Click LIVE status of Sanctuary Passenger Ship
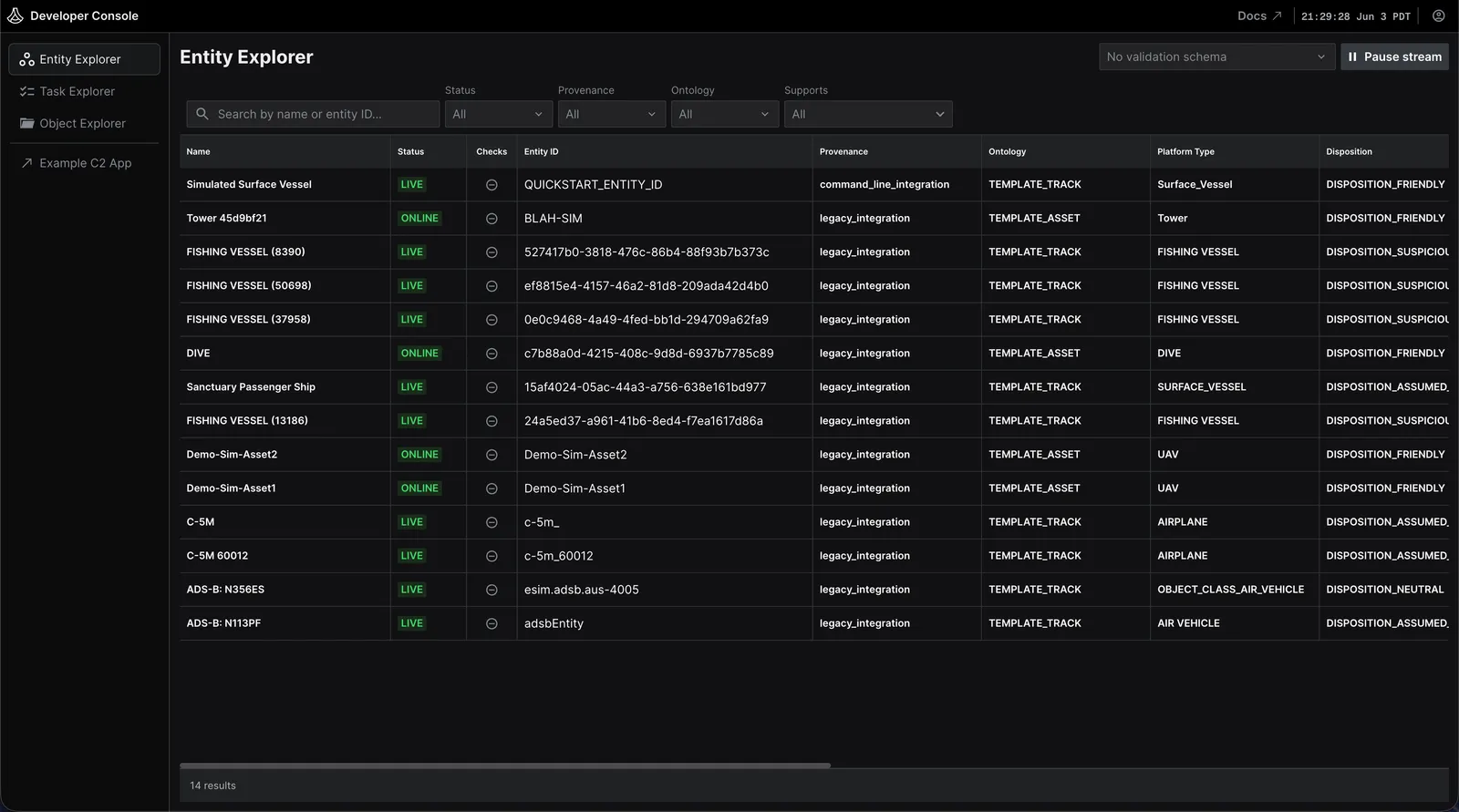 click(x=412, y=386)
